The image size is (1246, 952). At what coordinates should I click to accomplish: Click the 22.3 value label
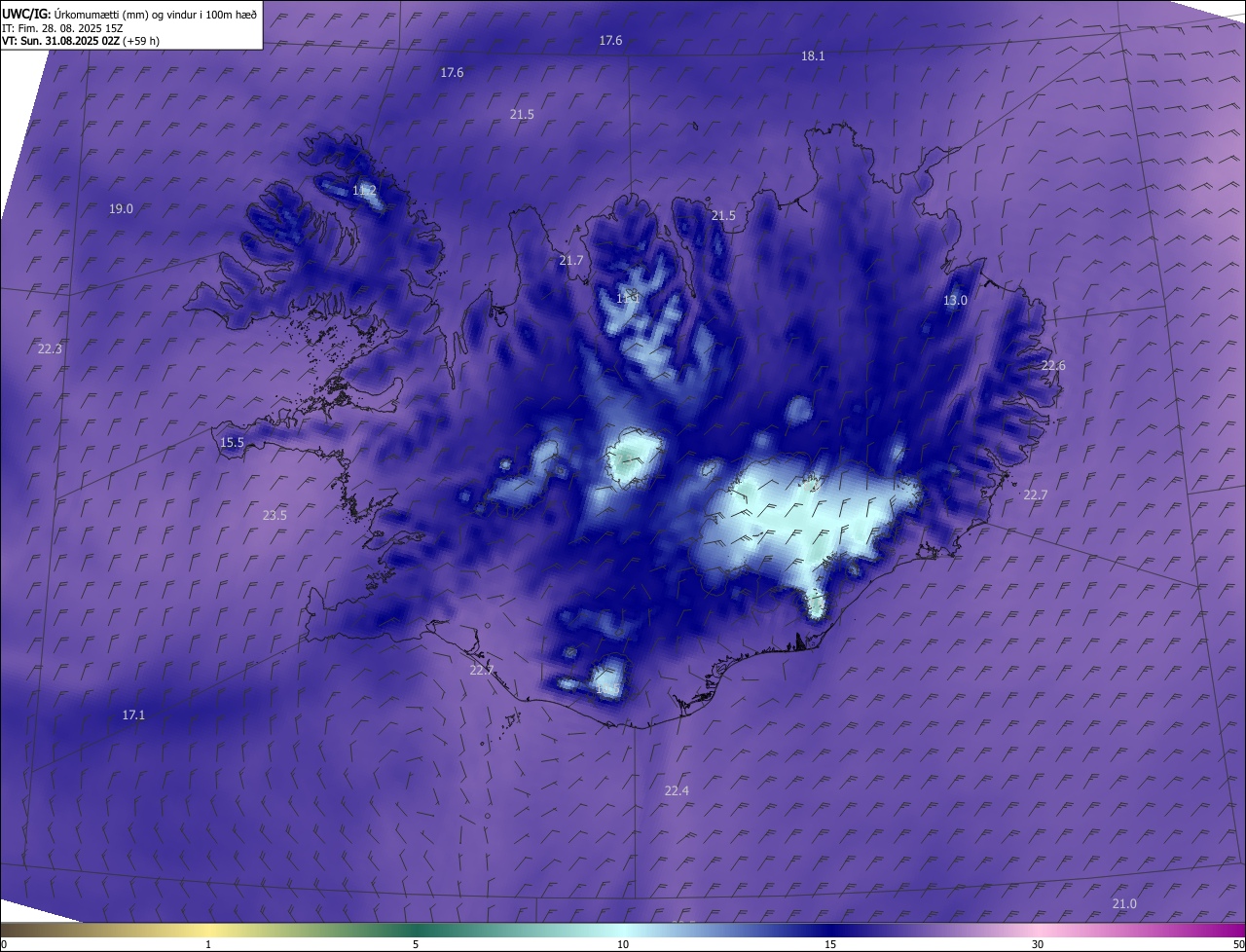(50, 349)
